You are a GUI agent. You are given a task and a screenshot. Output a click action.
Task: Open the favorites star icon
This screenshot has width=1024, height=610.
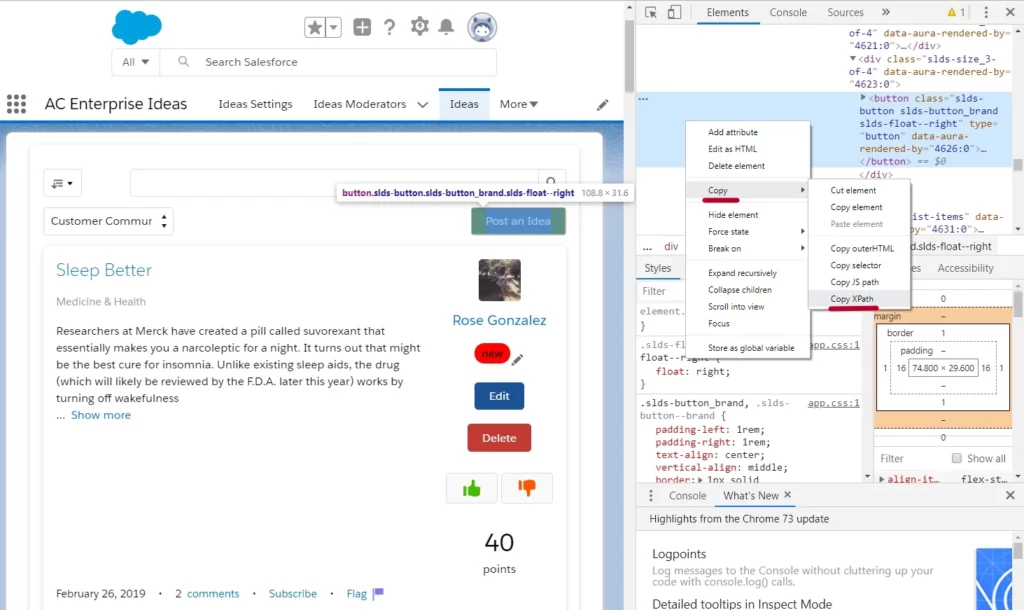(315, 27)
